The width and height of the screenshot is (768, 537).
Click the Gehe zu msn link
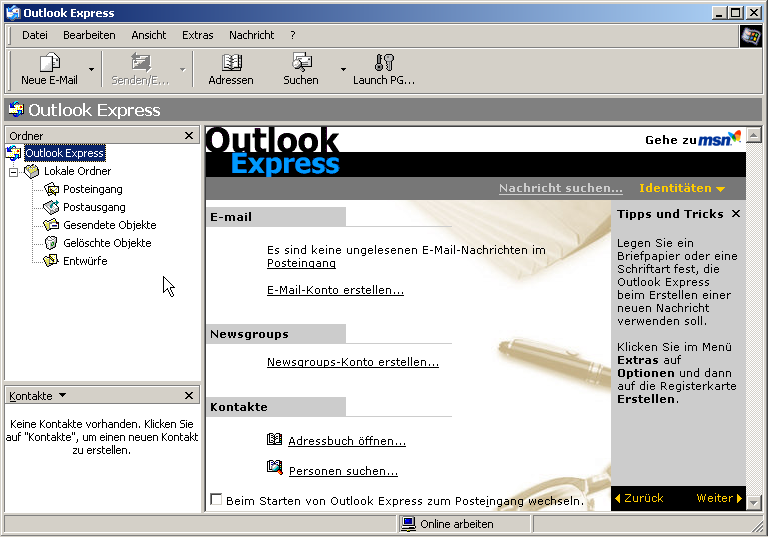693,140
